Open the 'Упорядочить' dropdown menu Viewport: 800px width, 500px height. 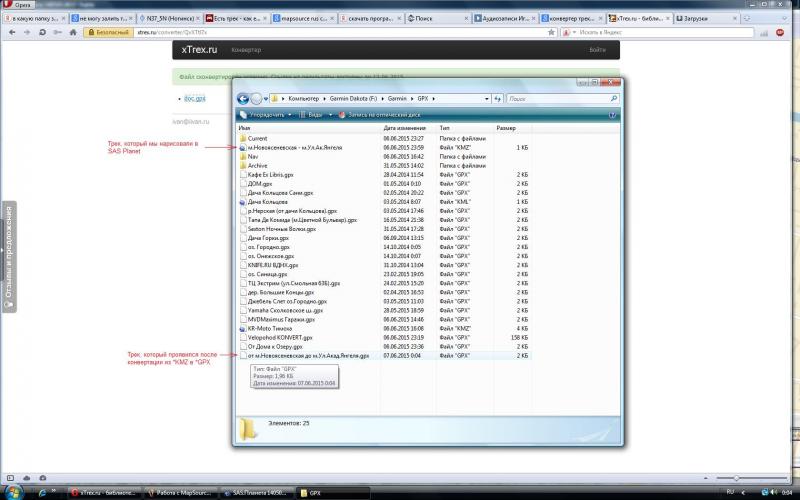[261, 115]
